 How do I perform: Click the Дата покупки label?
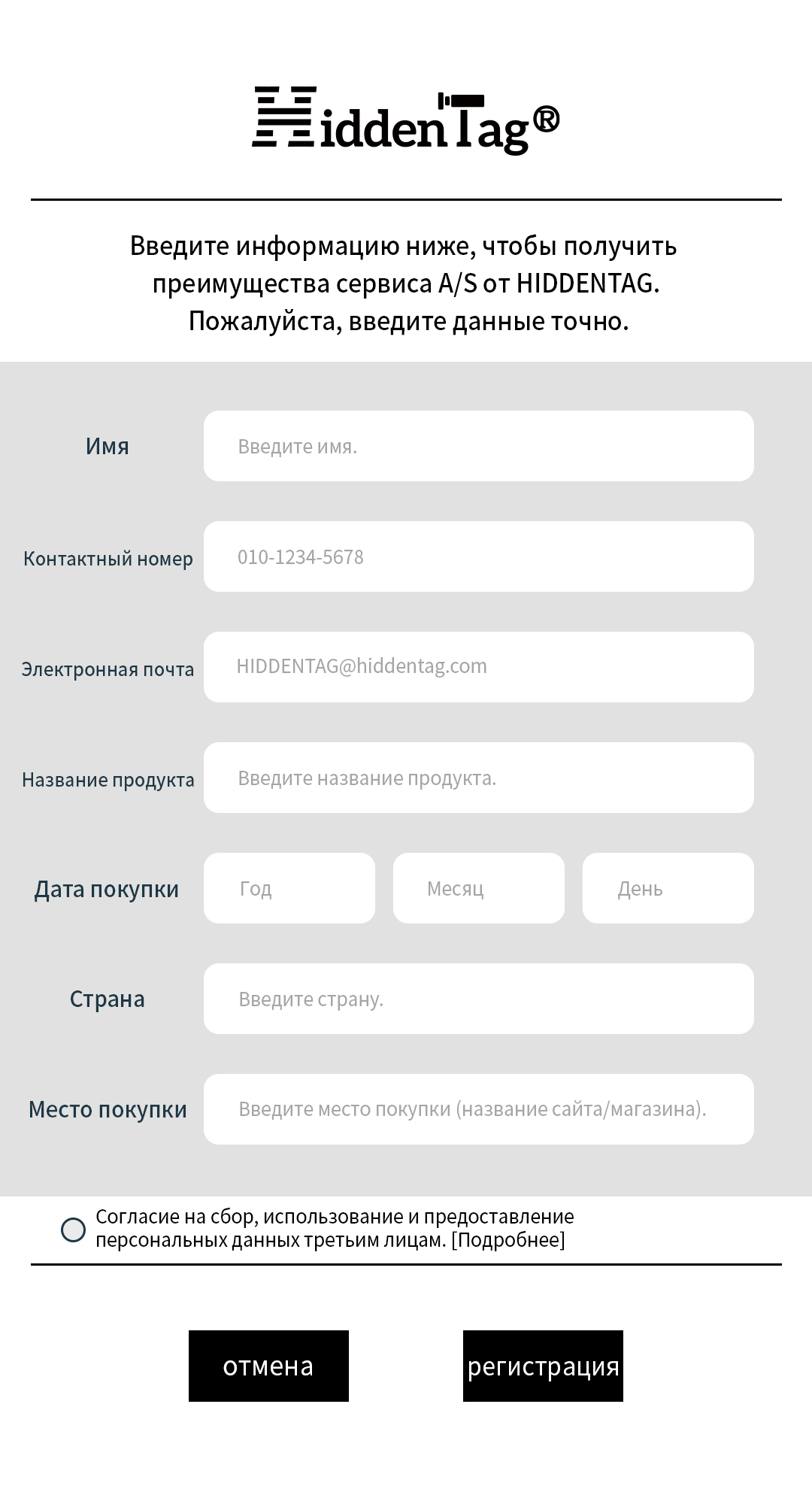click(x=107, y=890)
